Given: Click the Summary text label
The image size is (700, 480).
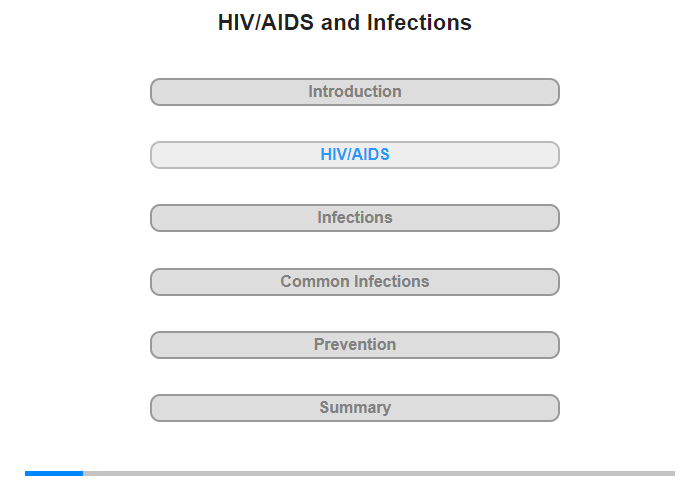Looking at the screenshot, I should pyautogui.click(x=355, y=408).
